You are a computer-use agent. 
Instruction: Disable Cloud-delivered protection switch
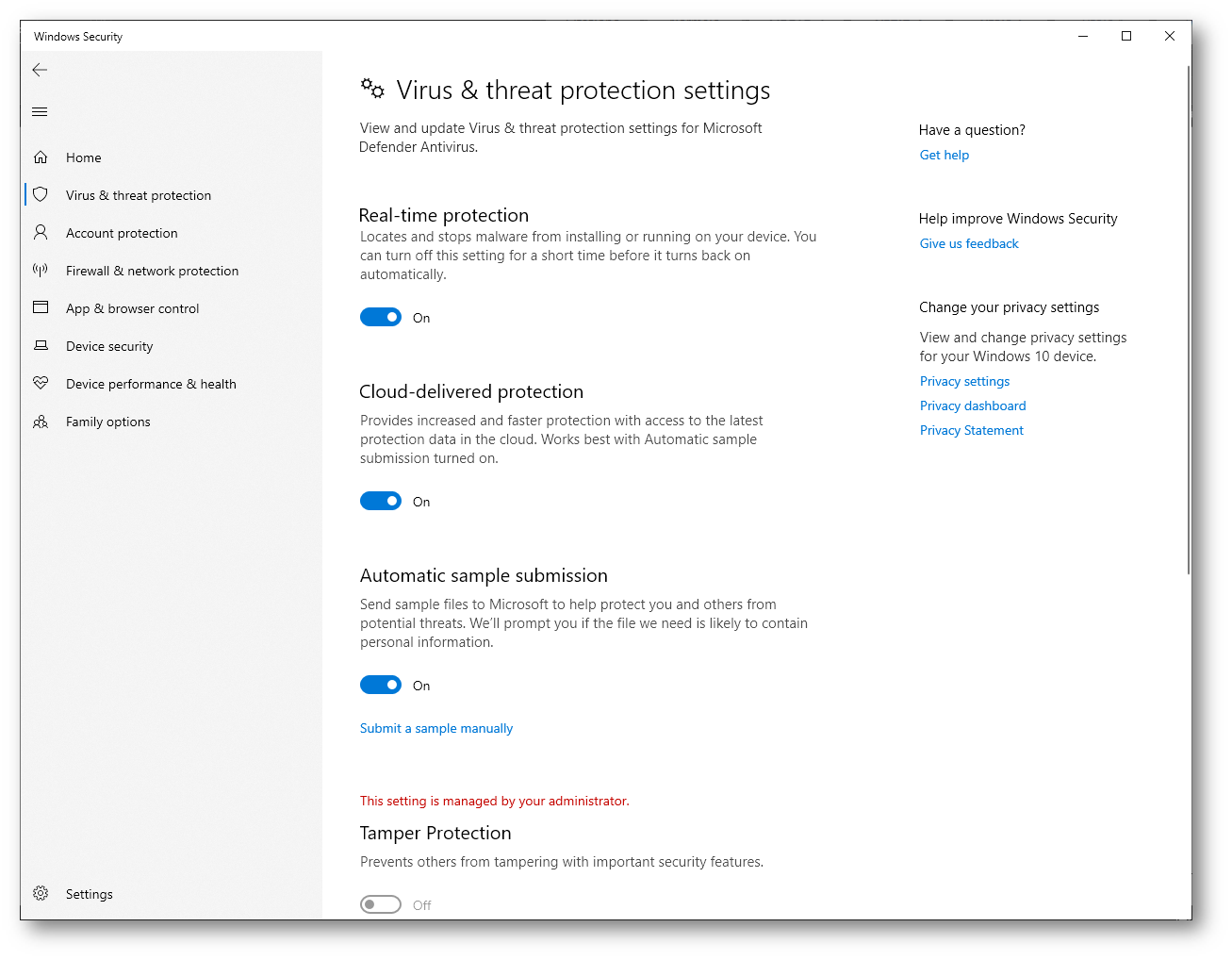click(381, 501)
